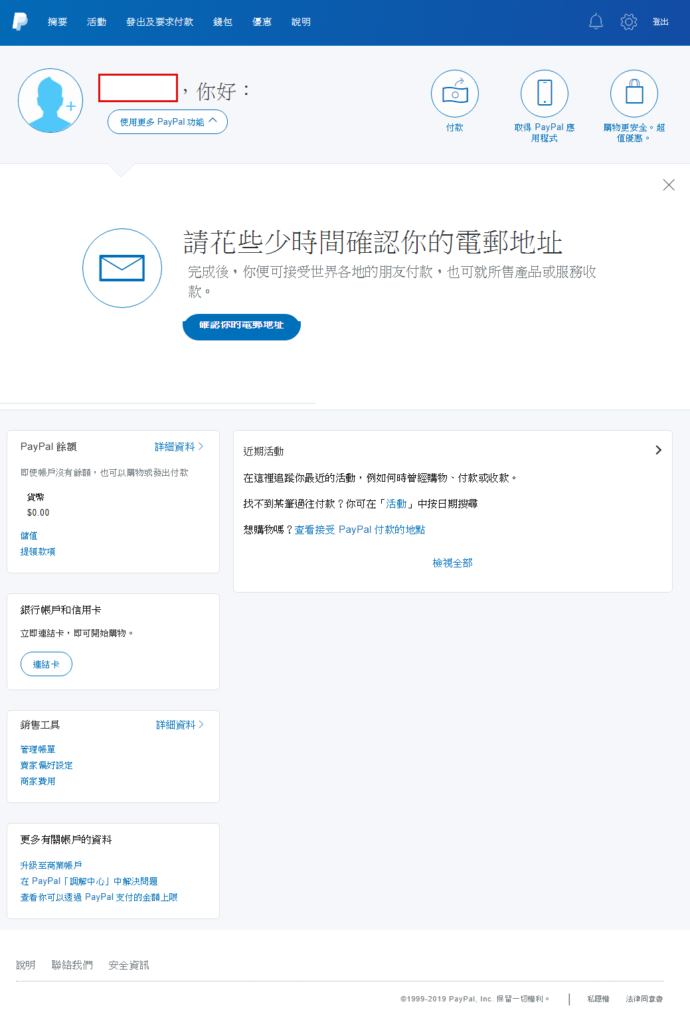
Task: Click 登出 log out in header
Action: (661, 22)
